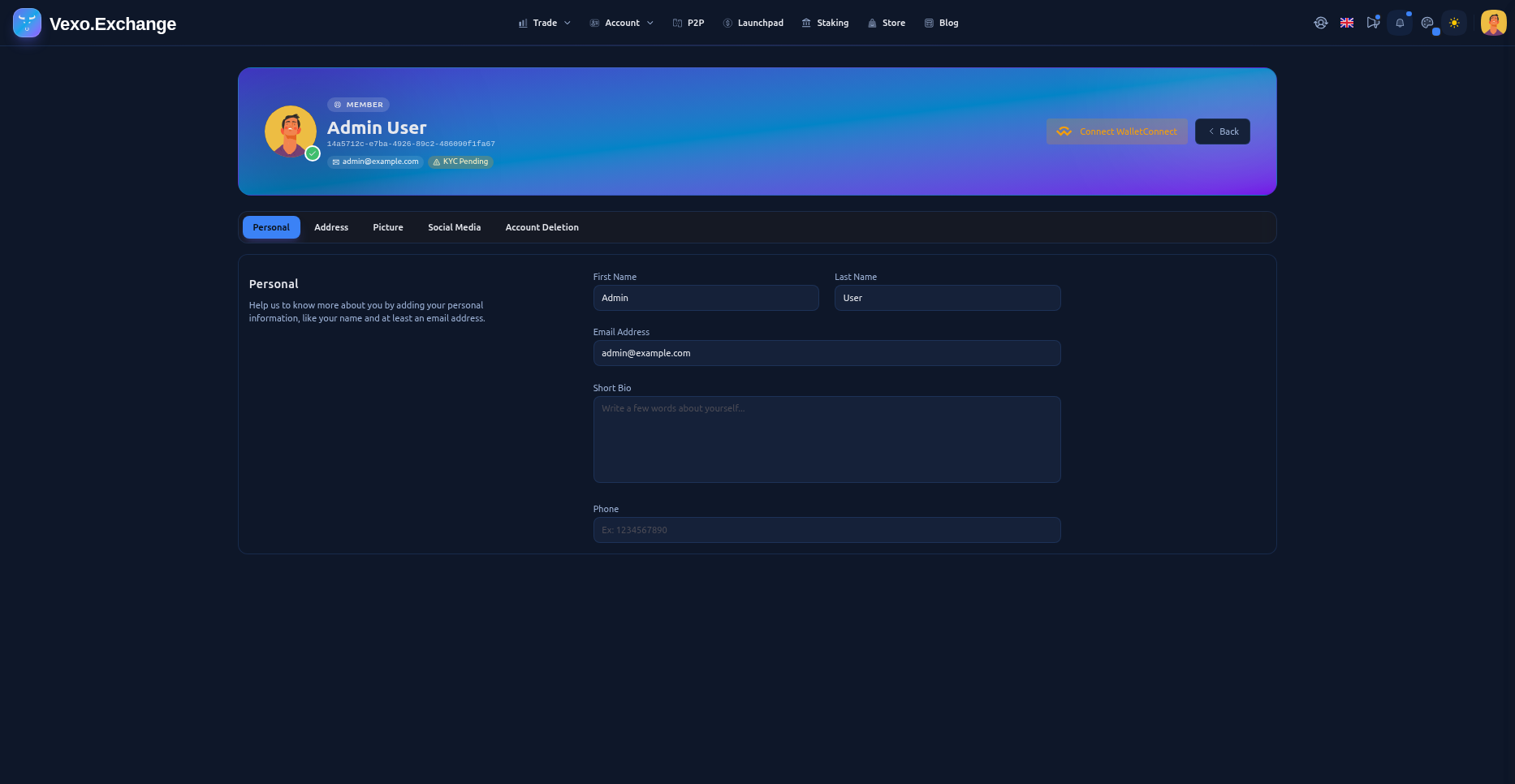Click the Short Bio label

click(612, 388)
